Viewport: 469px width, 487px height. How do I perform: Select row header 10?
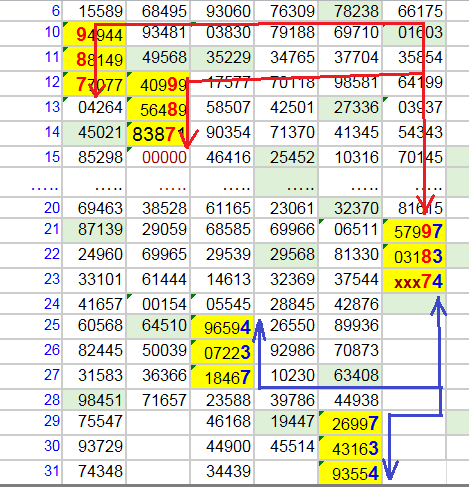tap(31, 33)
